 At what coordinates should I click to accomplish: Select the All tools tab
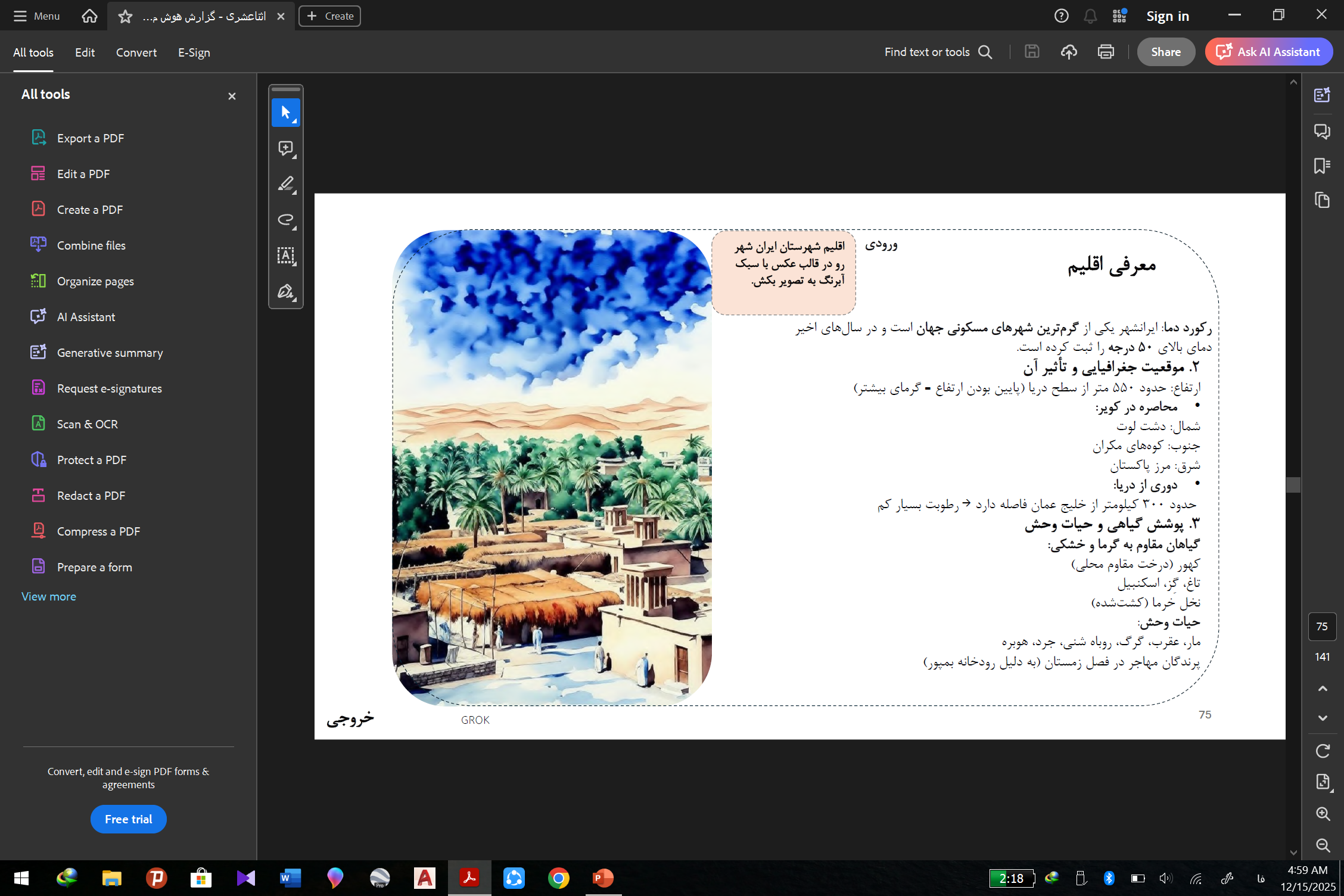click(33, 52)
